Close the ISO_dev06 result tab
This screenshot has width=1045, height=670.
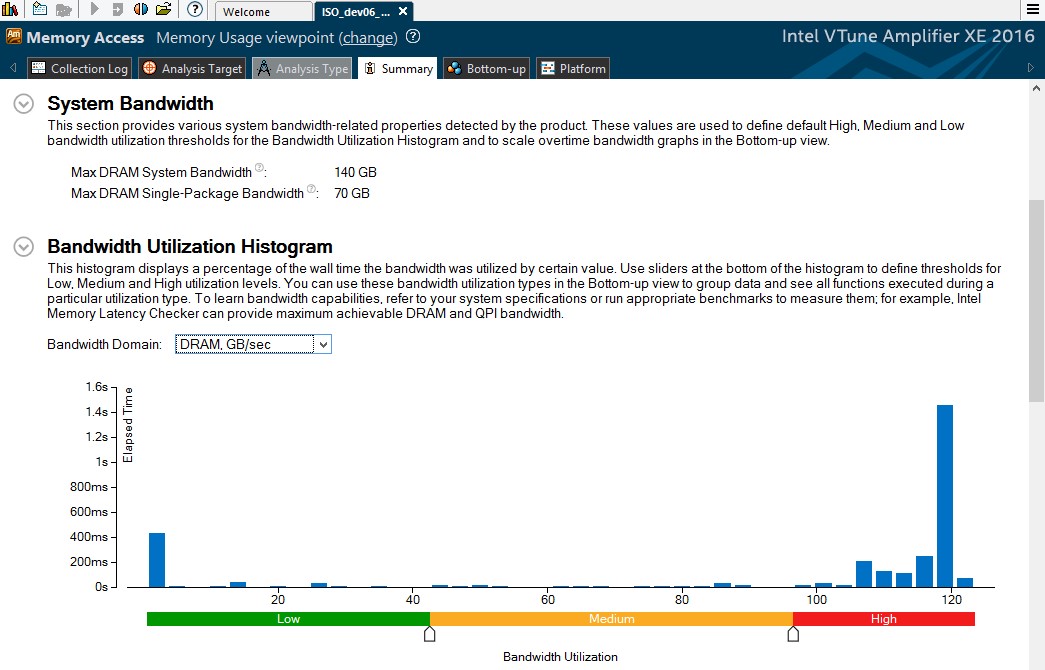402,12
